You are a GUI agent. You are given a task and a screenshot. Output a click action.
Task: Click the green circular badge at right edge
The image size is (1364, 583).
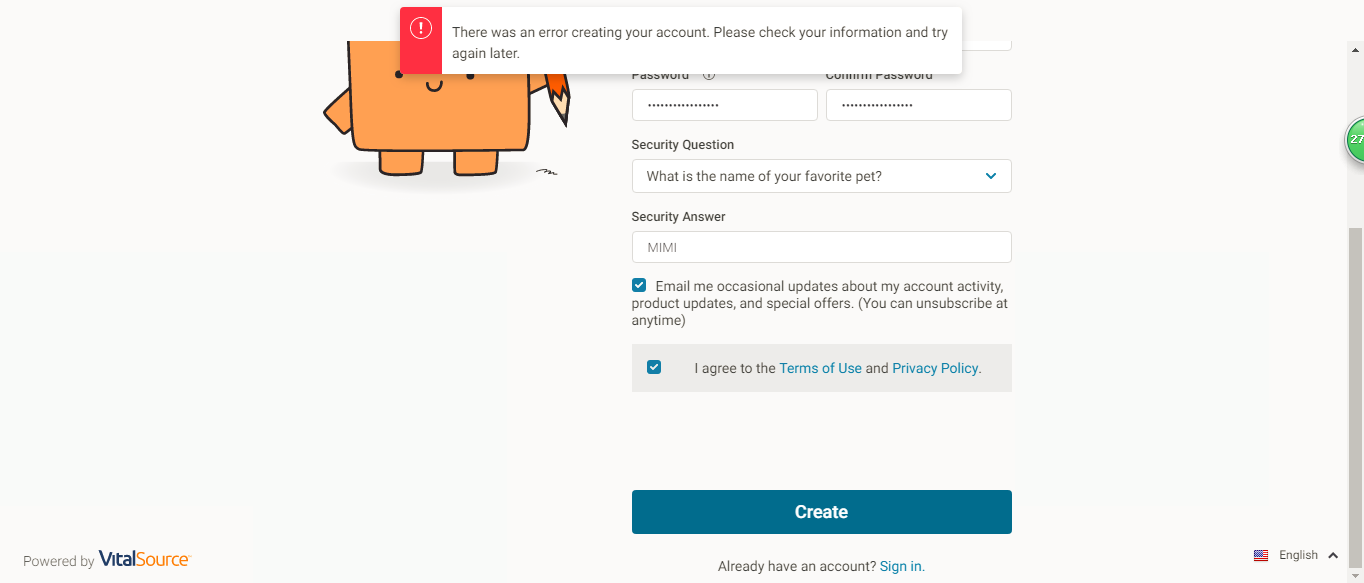[1355, 140]
